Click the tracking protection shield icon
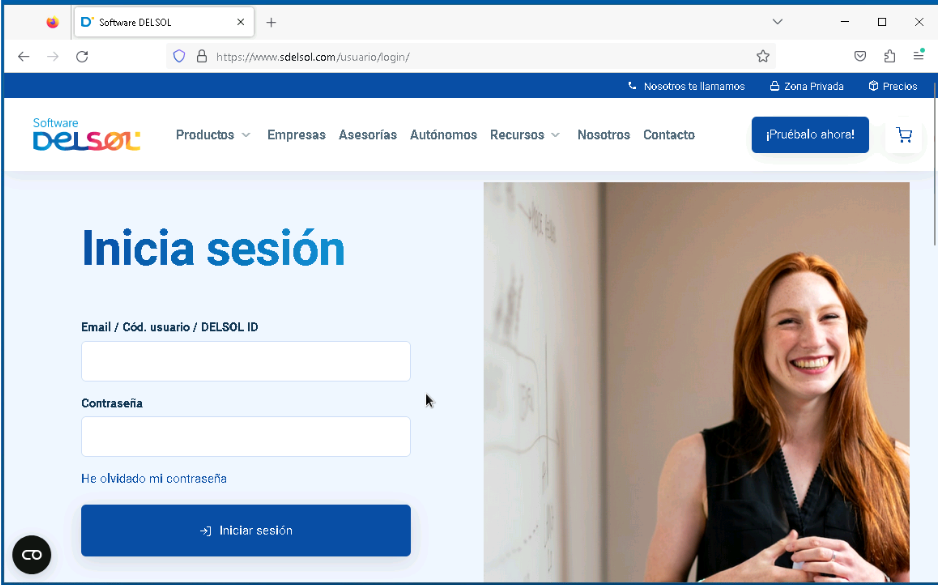 coord(179,57)
